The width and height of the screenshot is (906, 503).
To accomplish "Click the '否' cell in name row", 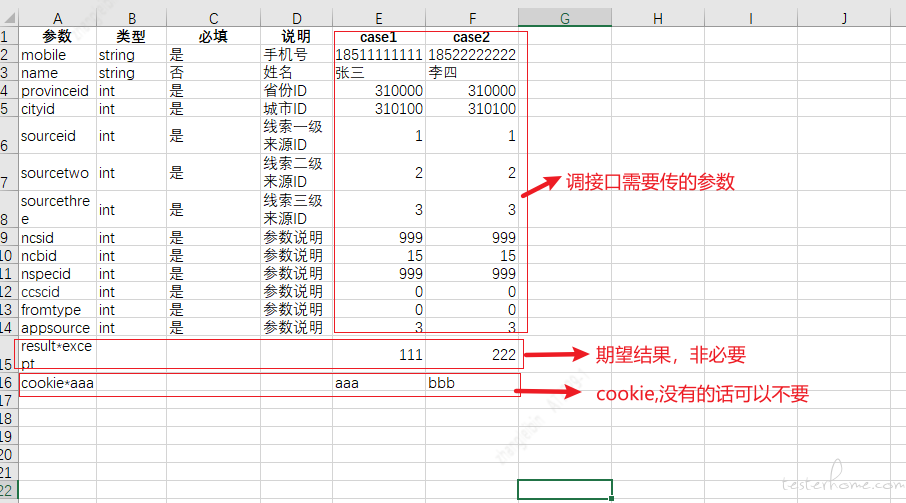I will (213, 72).
